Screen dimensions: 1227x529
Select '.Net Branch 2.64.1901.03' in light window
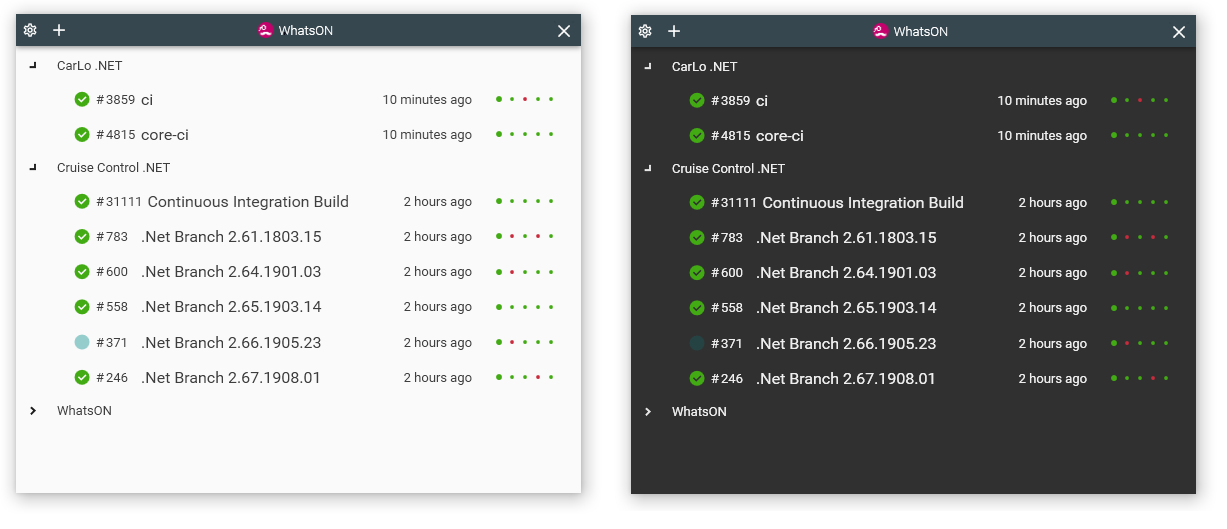click(x=231, y=271)
